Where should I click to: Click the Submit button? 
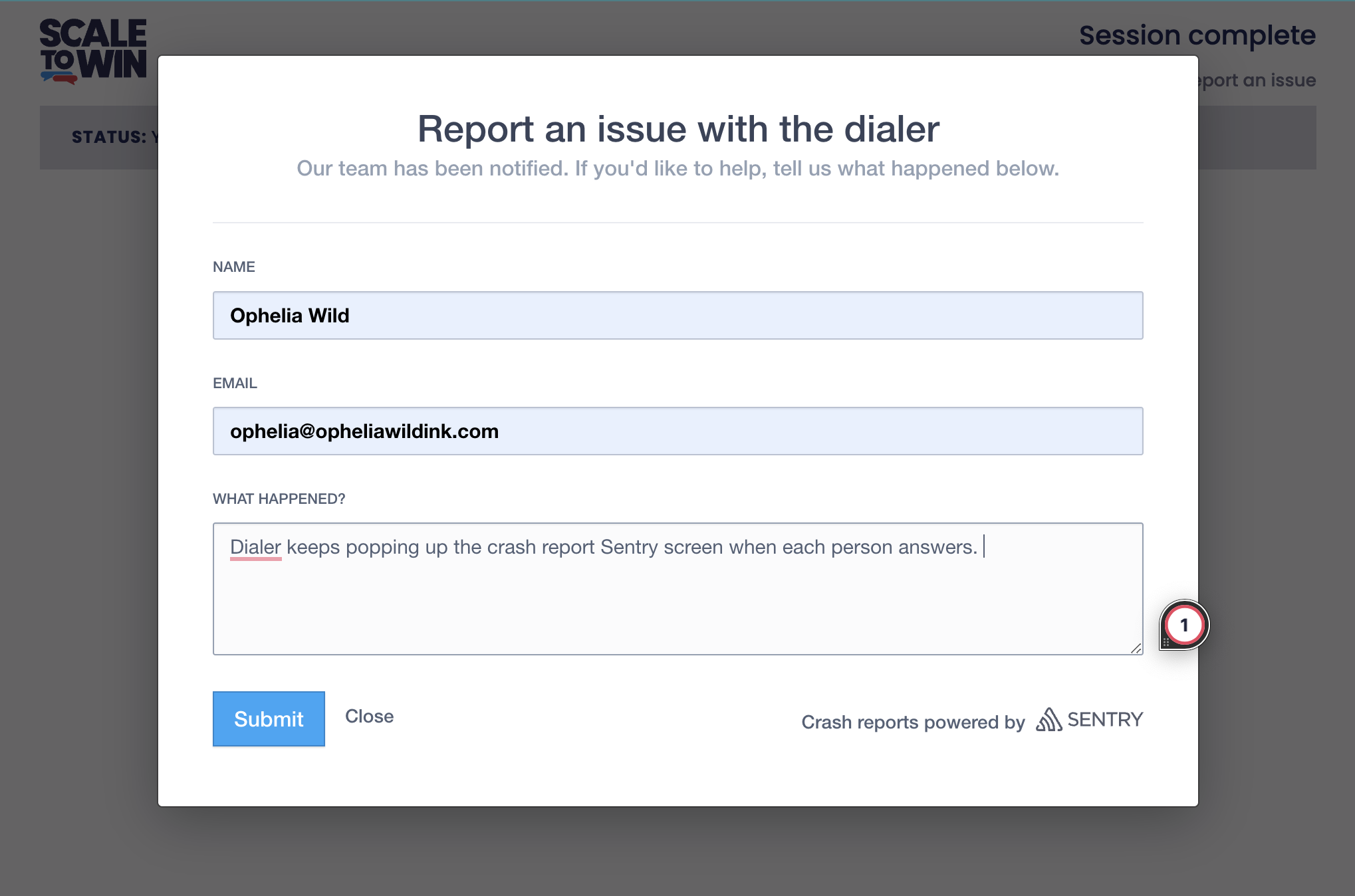click(x=269, y=719)
